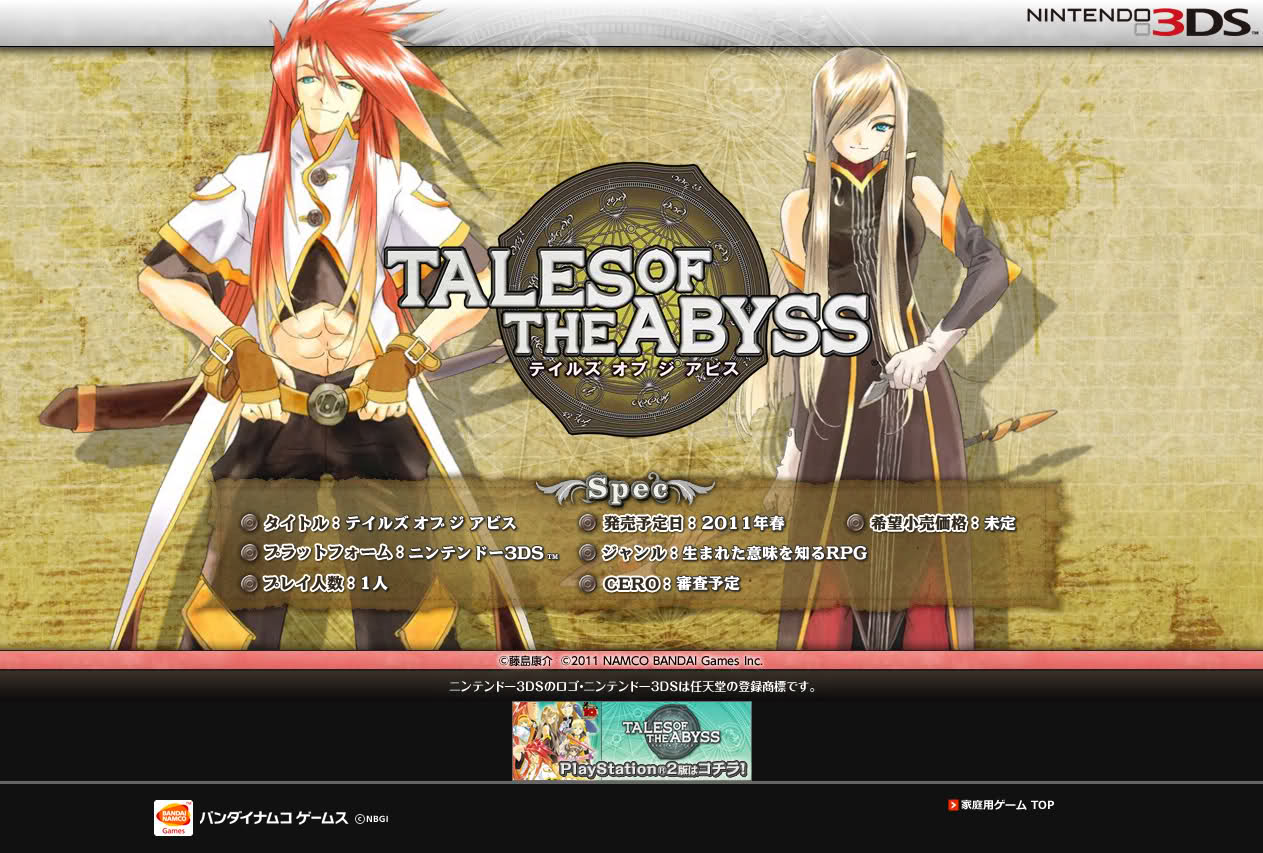The image size is (1263, 853).
Task: Click the bullet icon beside プレイ人数
Action: pos(250,582)
